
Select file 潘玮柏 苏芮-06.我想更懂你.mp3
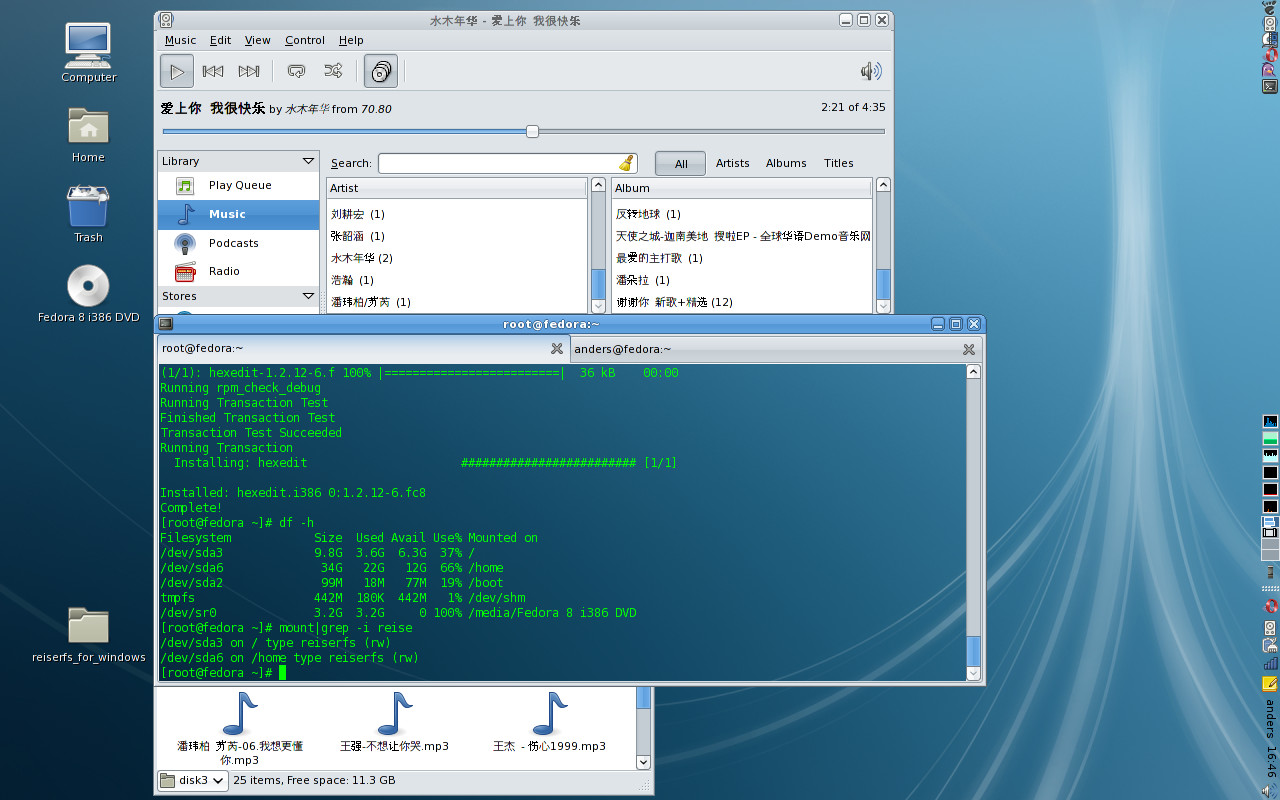(240, 728)
